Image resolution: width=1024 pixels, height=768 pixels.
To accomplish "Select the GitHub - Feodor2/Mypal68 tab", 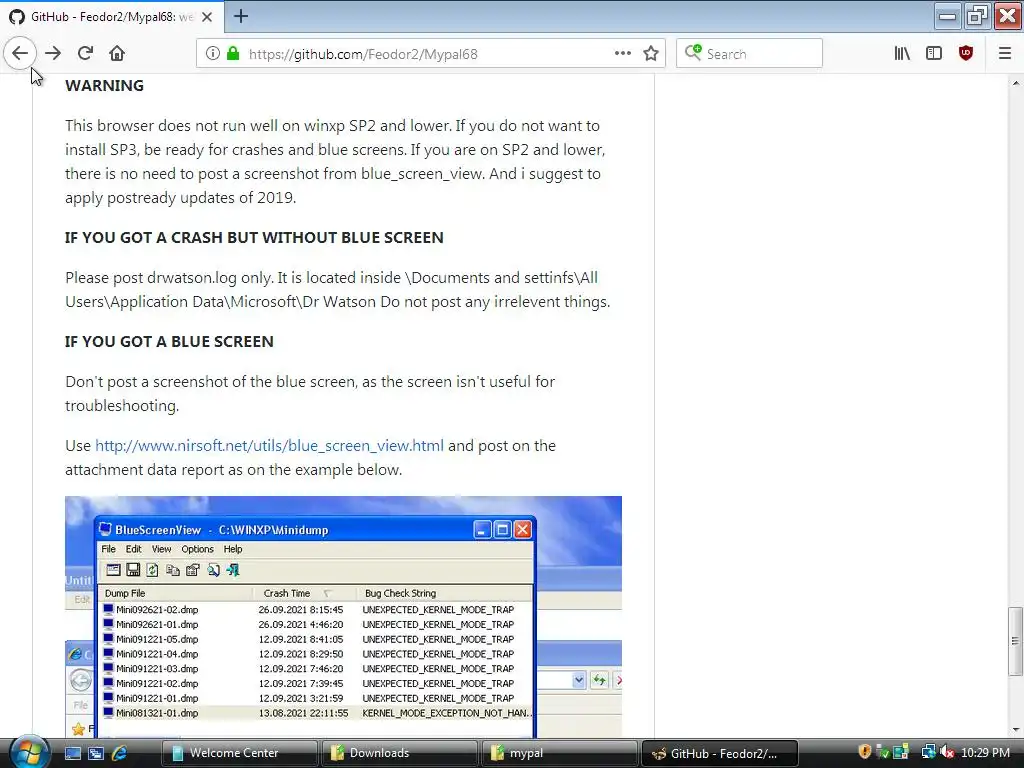I will 112,17.
